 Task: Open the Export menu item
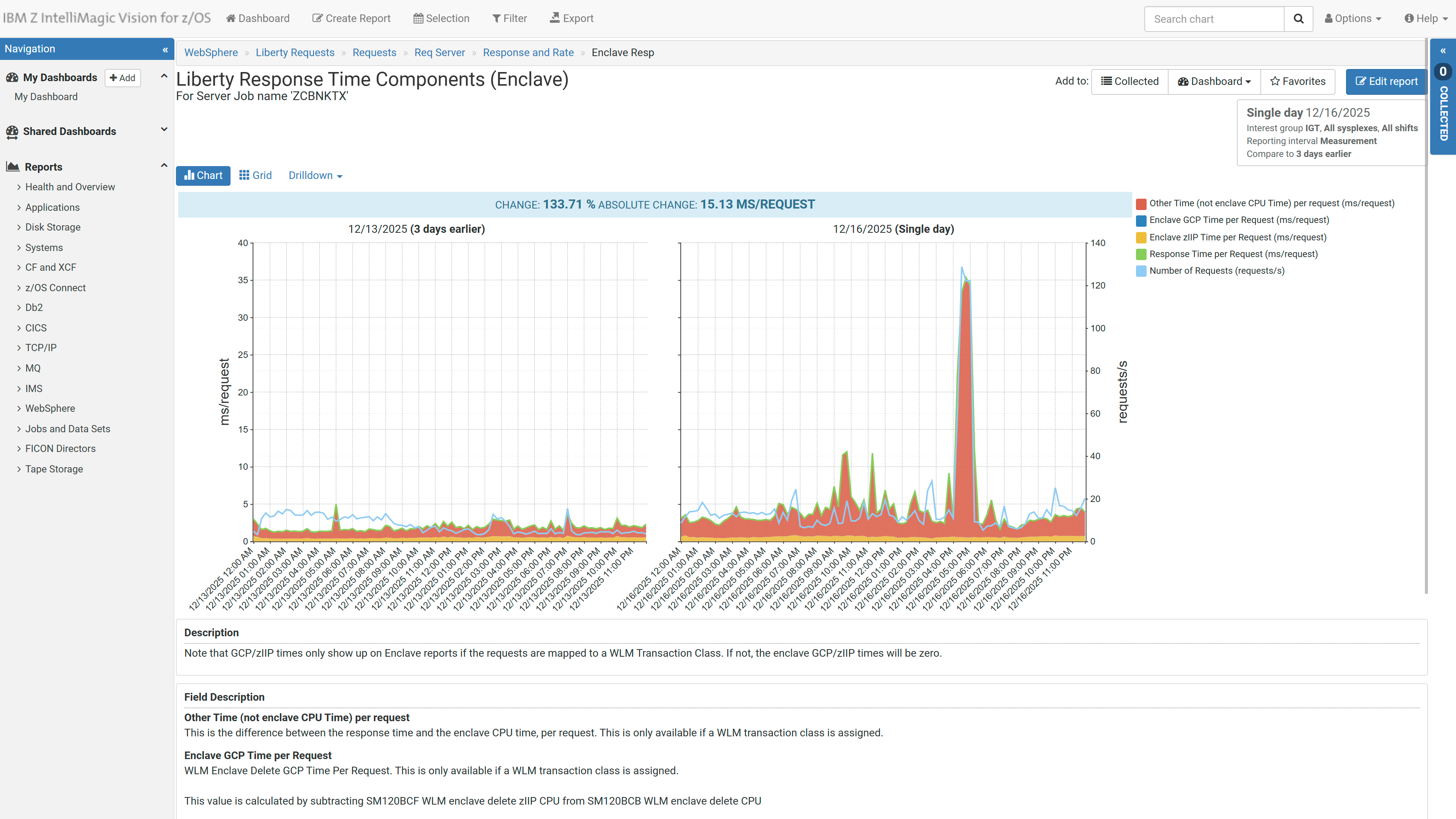coord(572,19)
